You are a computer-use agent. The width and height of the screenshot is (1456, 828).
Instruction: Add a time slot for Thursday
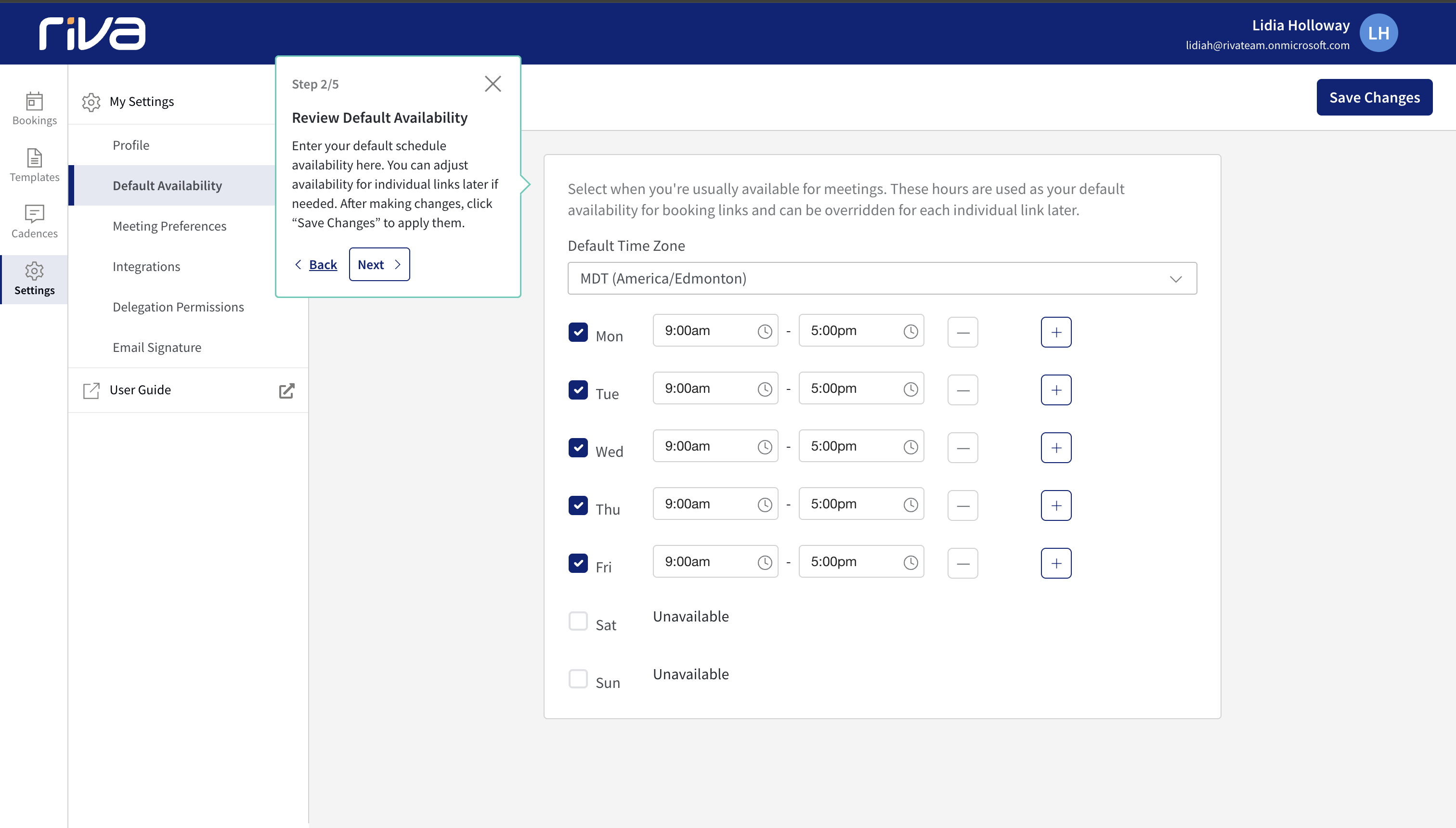click(1056, 505)
